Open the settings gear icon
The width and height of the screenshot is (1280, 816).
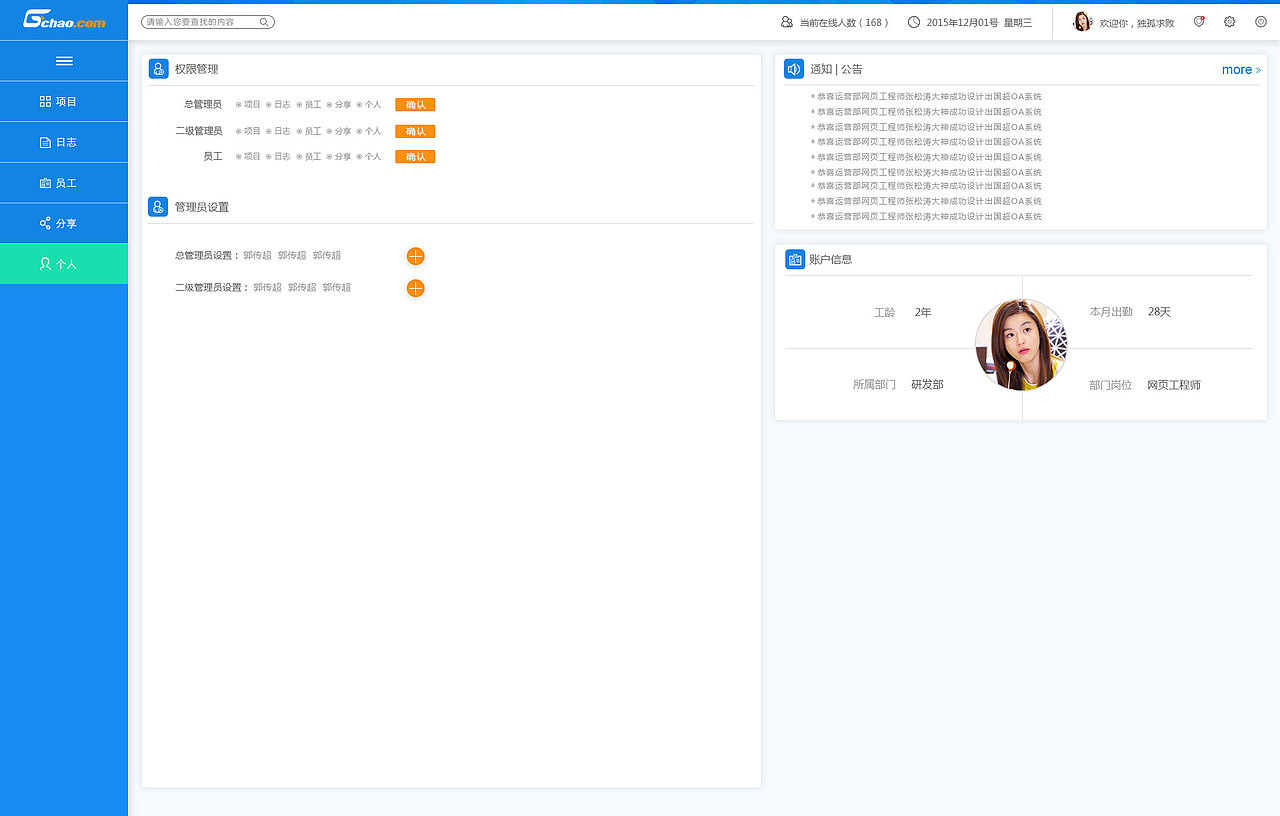[x=1230, y=21]
